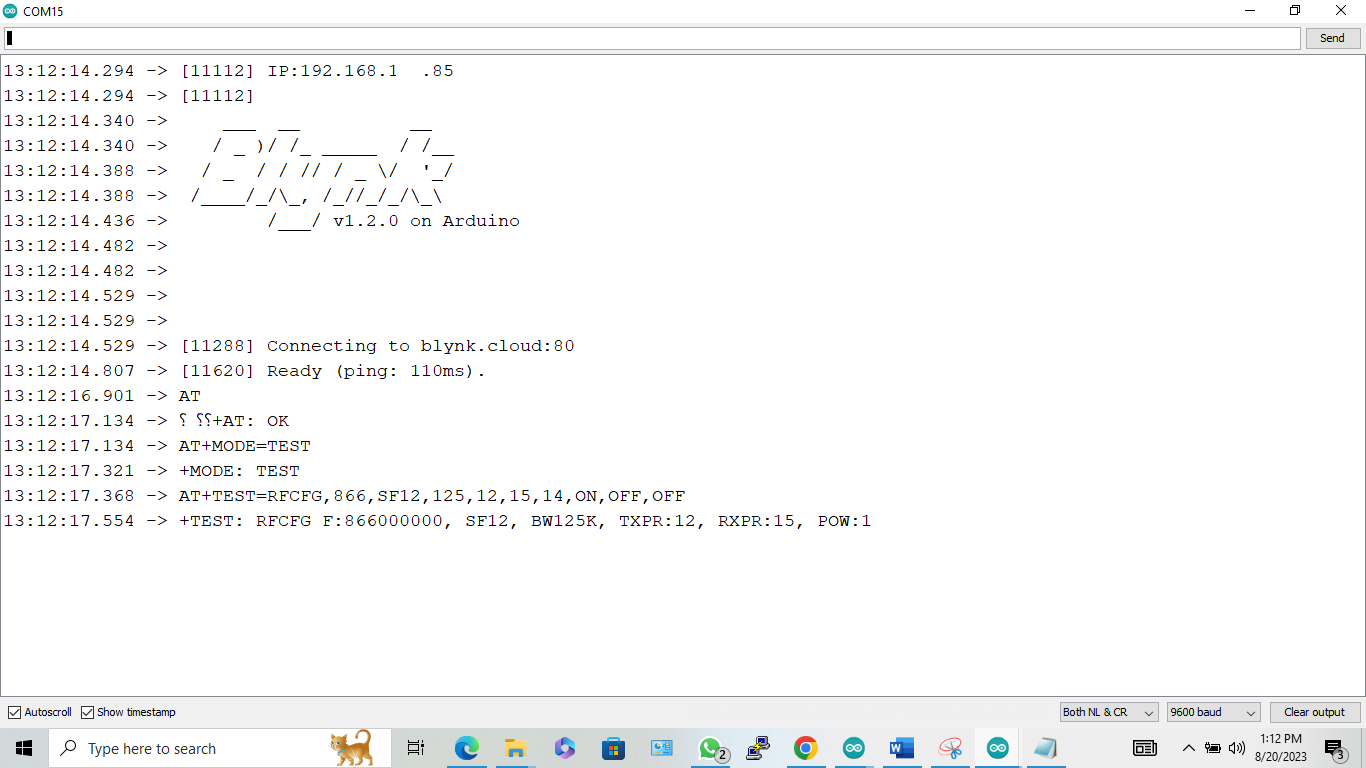Screen dimensions: 1366x768
Task: Switch to the active Arduino serial monitor taskbar icon
Action: tap(998, 748)
